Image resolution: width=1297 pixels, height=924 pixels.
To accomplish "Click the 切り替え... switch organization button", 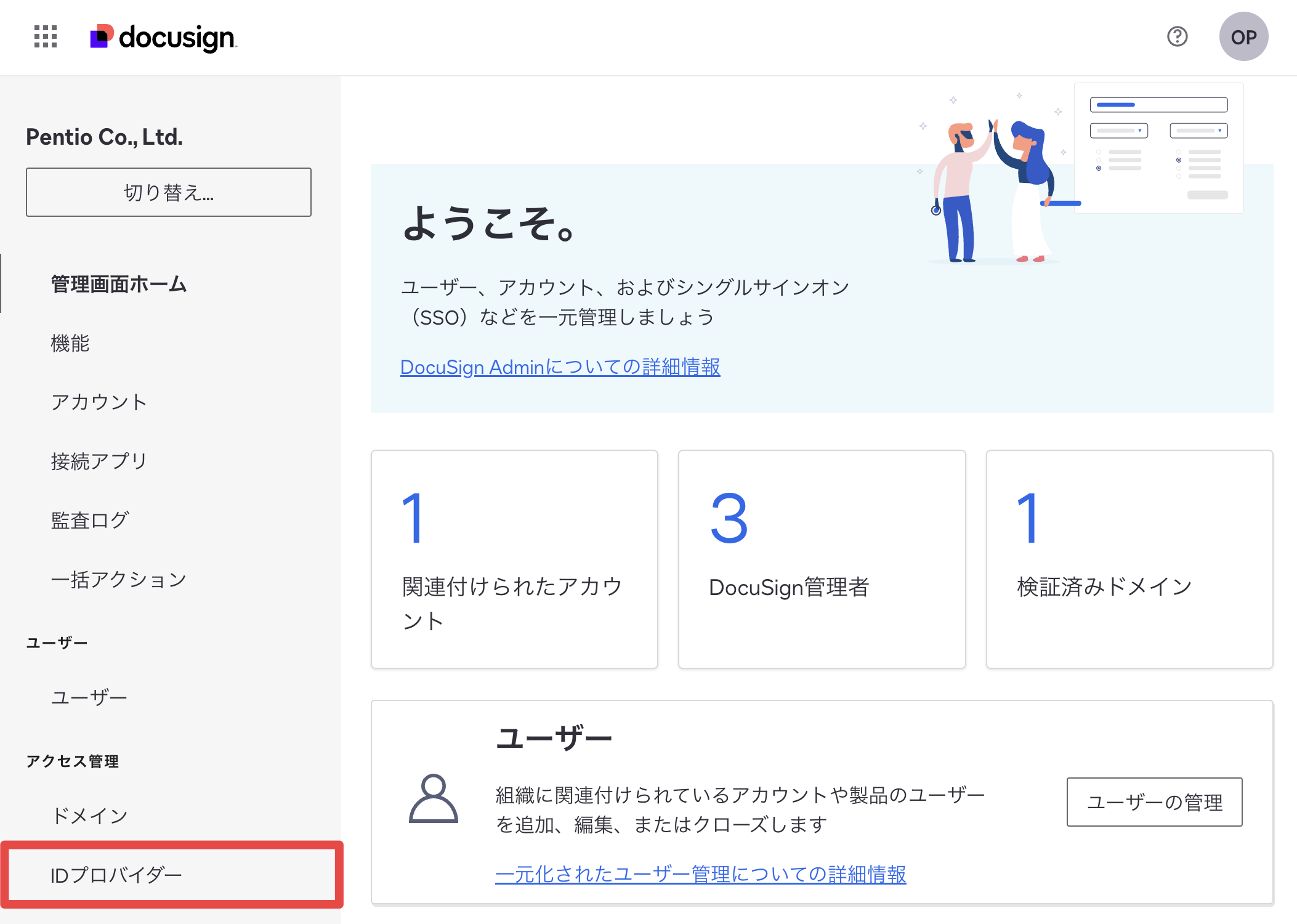I will pyautogui.click(x=169, y=192).
